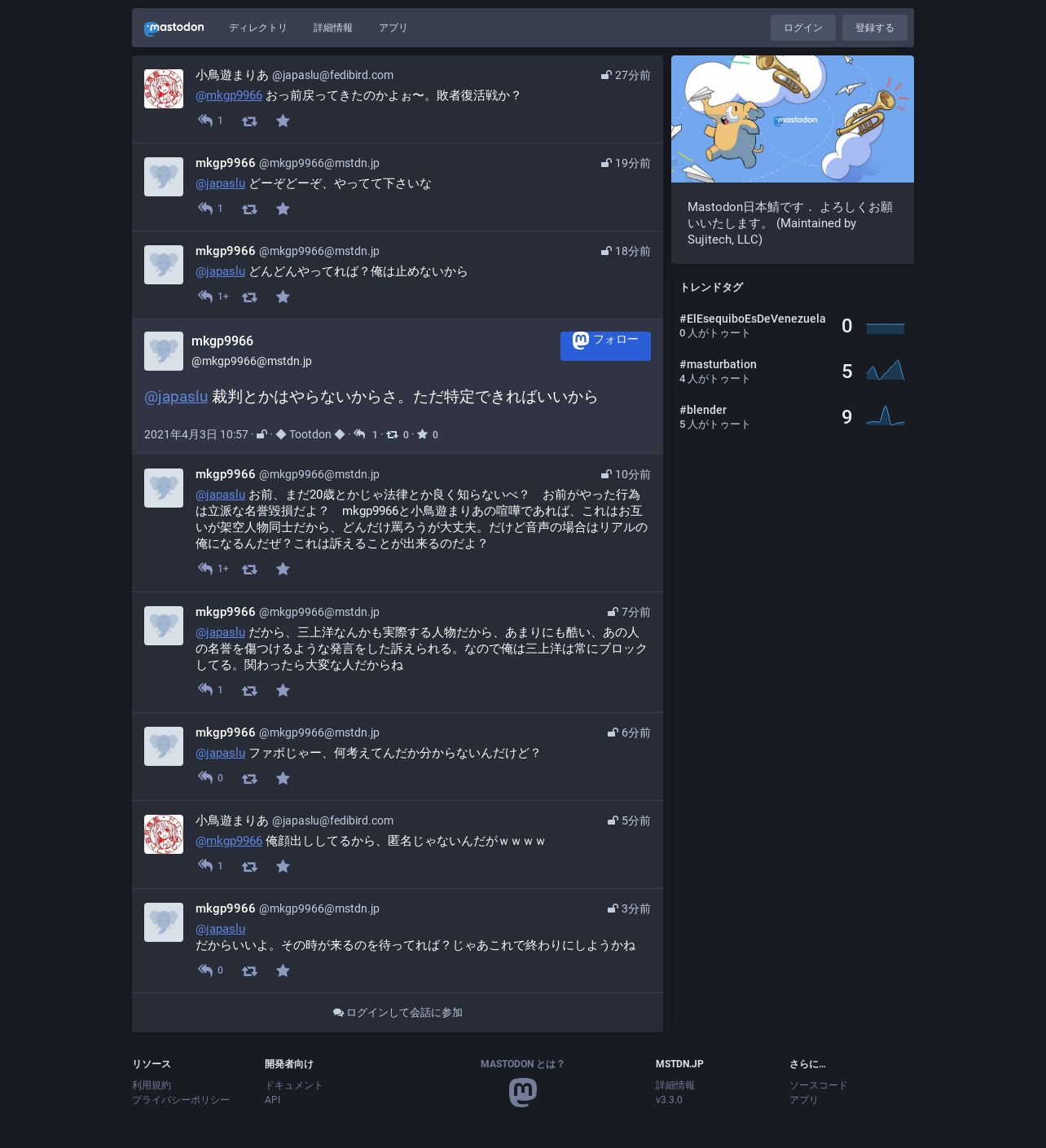Click reply icon in the detailed 2021年4月3日 post

(x=359, y=434)
